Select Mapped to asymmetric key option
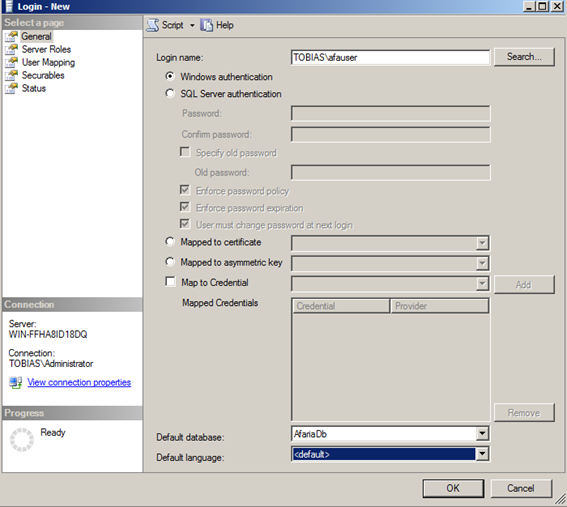 point(170,261)
